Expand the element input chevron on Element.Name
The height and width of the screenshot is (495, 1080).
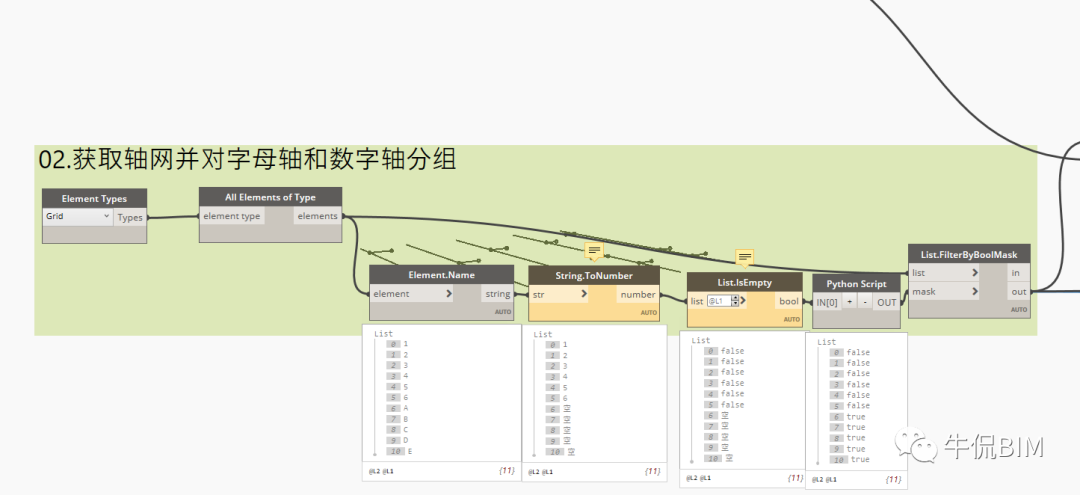coord(449,294)
